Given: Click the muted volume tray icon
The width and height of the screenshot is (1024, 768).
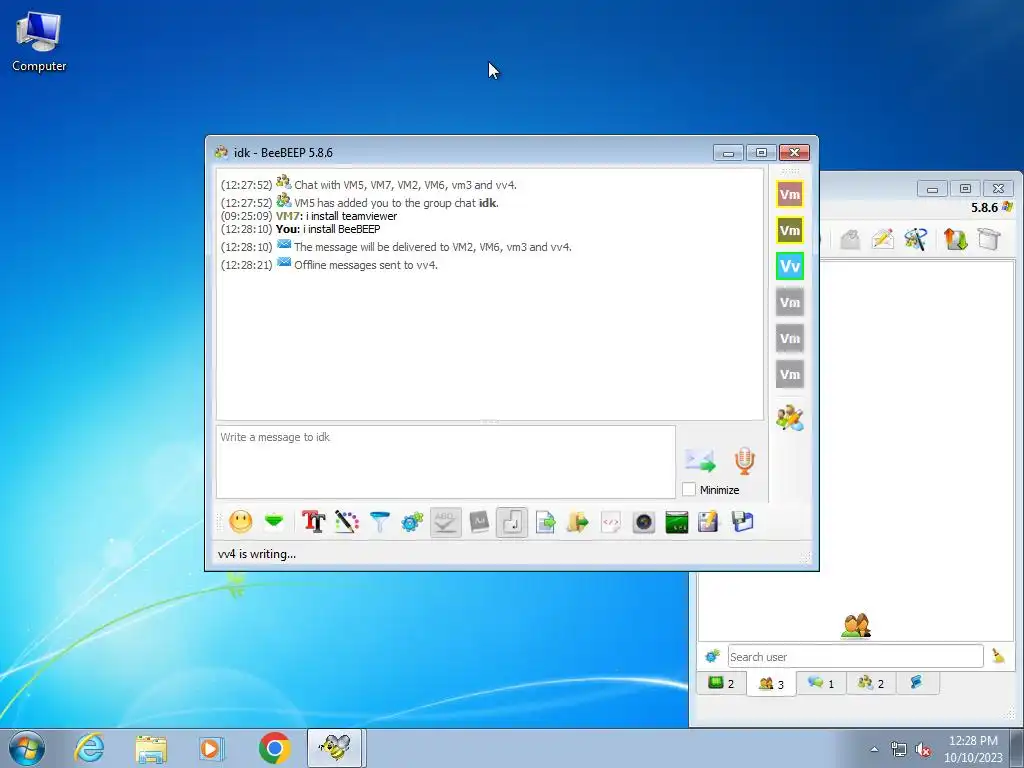Looking at the screenshot, I should coord(923,750).
